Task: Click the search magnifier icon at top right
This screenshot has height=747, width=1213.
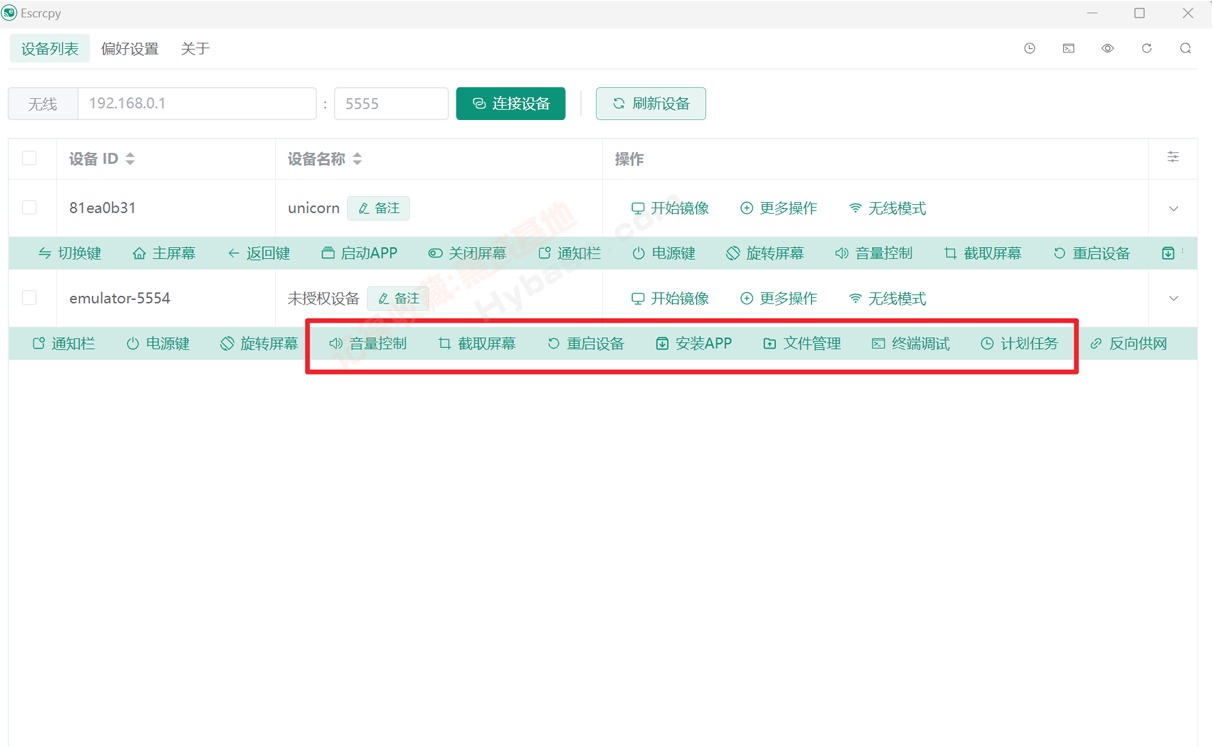Action: (1185, 48)
